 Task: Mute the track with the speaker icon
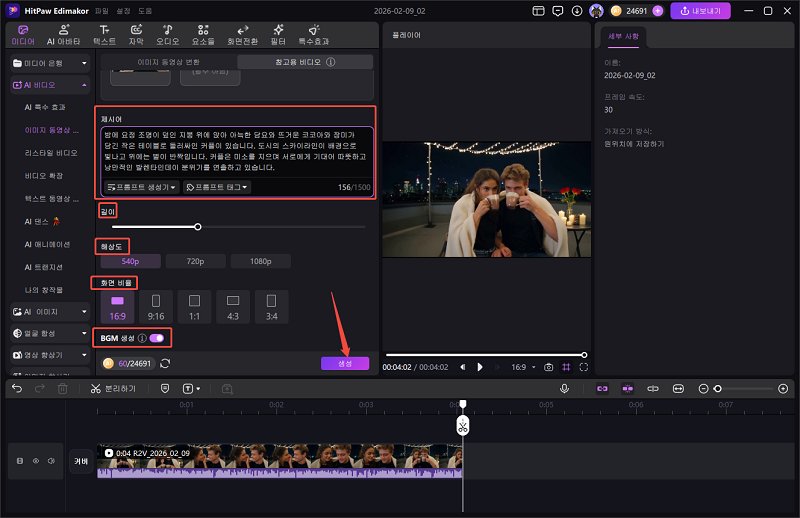[x=52, y=461]
